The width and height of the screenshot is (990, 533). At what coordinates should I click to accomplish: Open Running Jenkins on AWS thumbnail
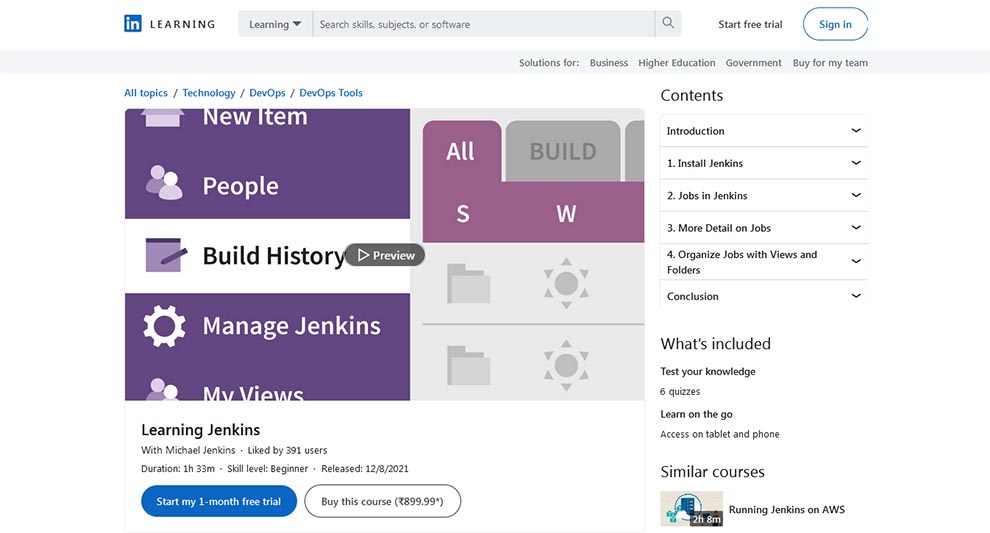(691, 509)
